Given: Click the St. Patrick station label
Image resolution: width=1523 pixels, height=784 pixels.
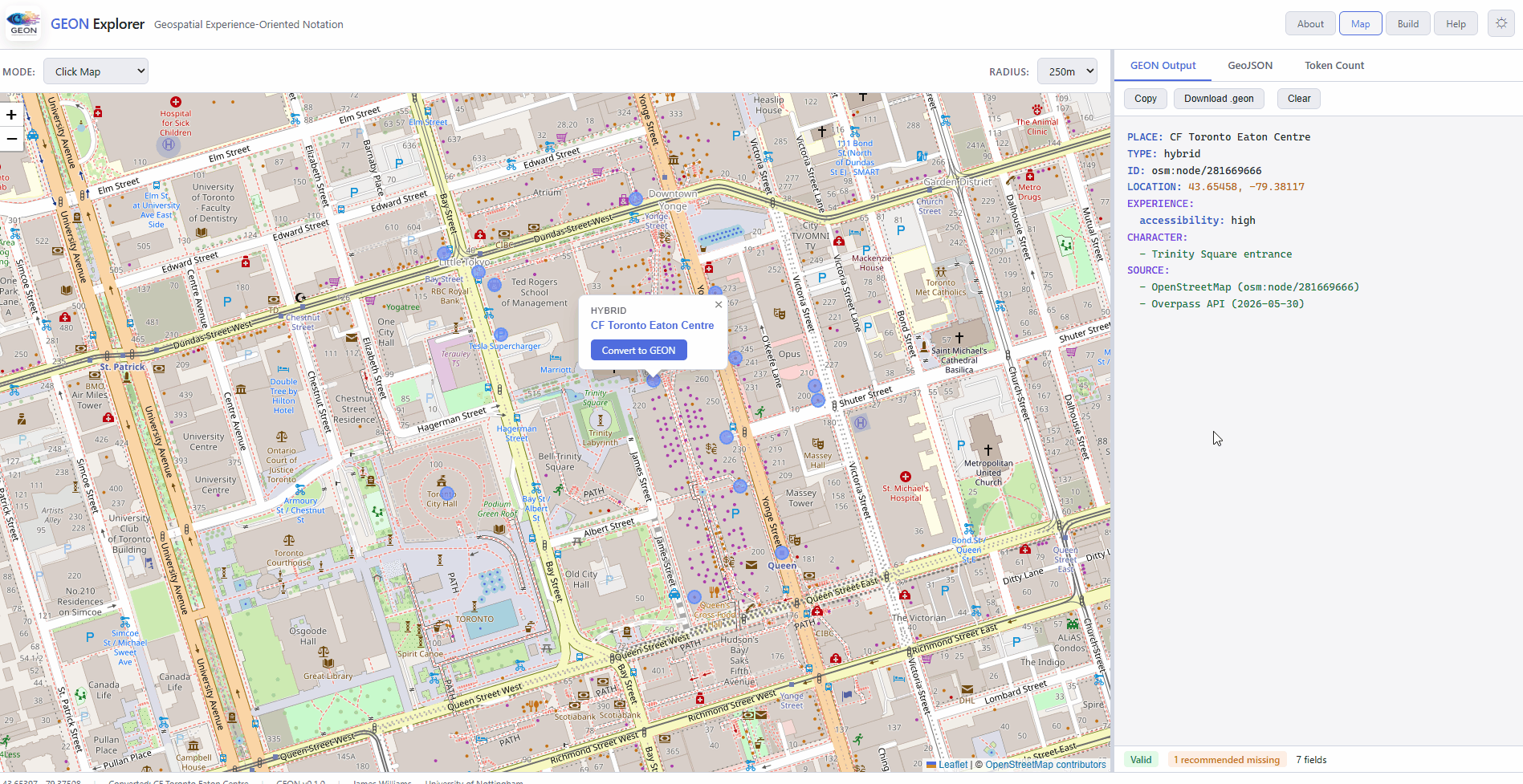Looking at the screenshot, I should [122, 367].
